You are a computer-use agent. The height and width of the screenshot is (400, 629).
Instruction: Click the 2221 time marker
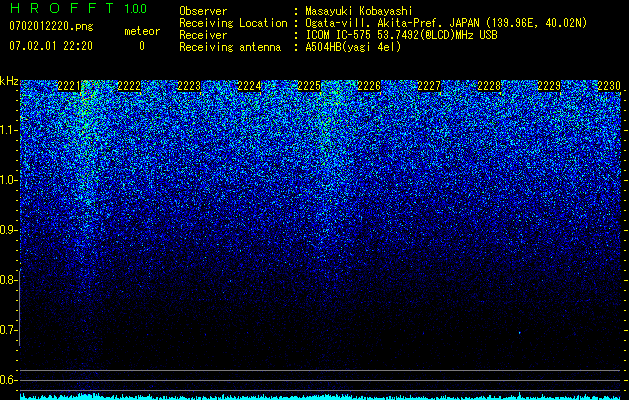click(x=69, y=86)
